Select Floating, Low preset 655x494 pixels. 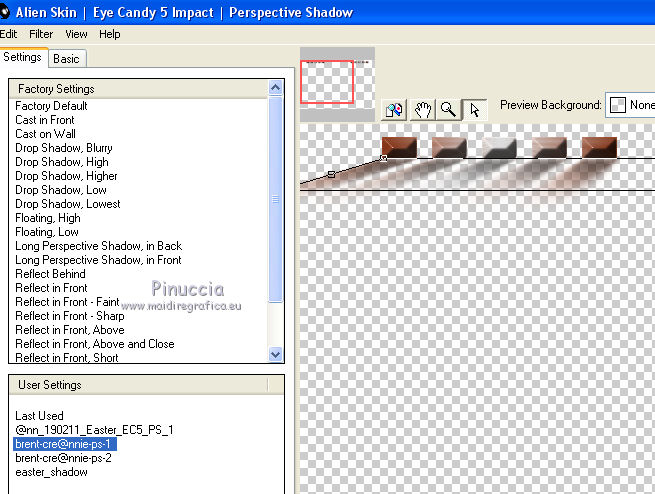47,232
